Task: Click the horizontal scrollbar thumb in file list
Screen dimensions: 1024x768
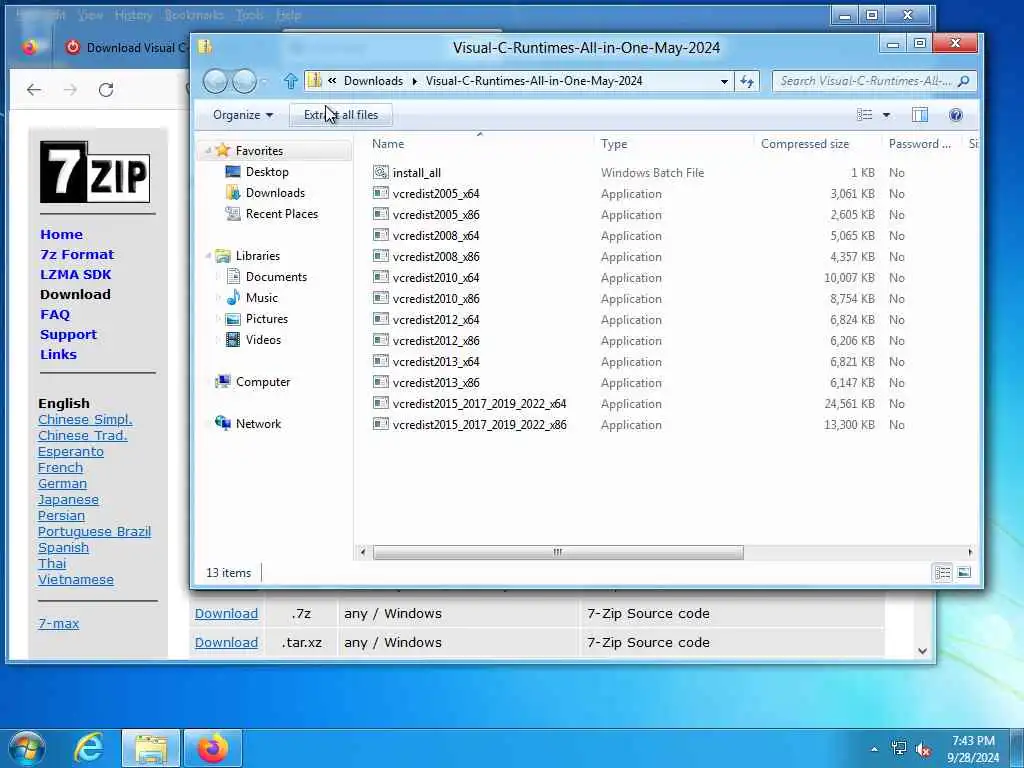Action: click(x=558, y=552)
